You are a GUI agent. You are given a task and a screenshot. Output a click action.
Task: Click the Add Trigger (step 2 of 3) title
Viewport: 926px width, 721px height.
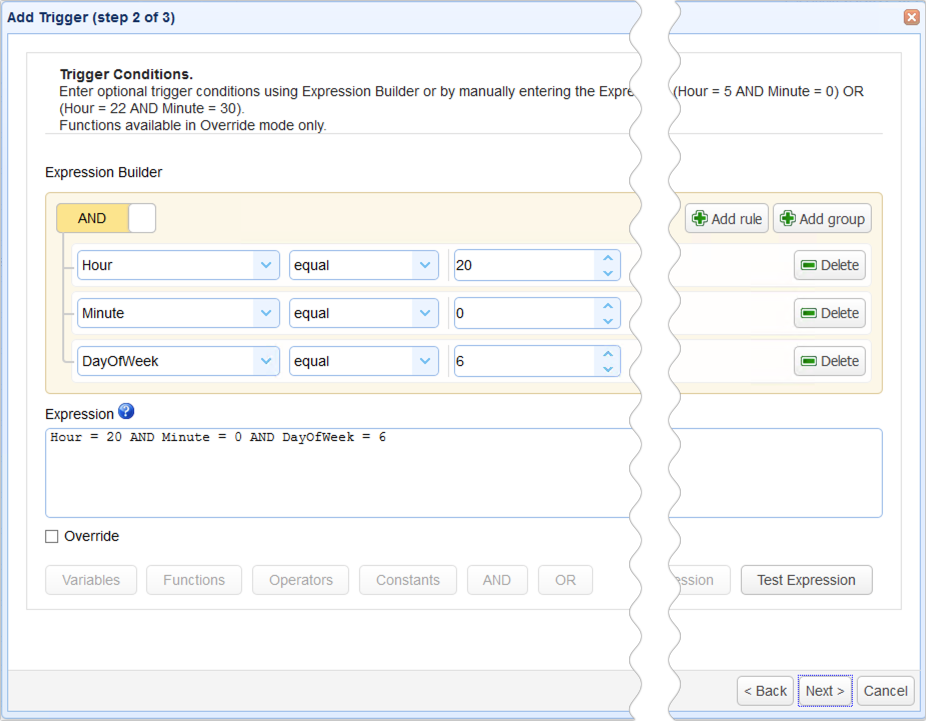point(91,17)
